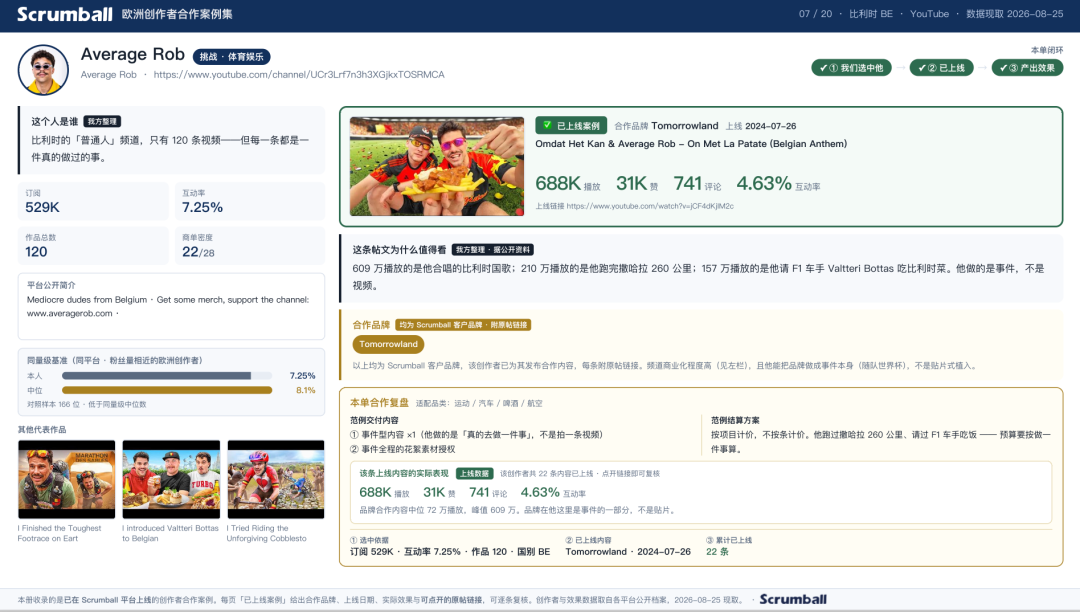The width and height of the screenshot is (1080, 612).
Task: Click the 741 评论 figure in top card
Action: pos(697,184)
